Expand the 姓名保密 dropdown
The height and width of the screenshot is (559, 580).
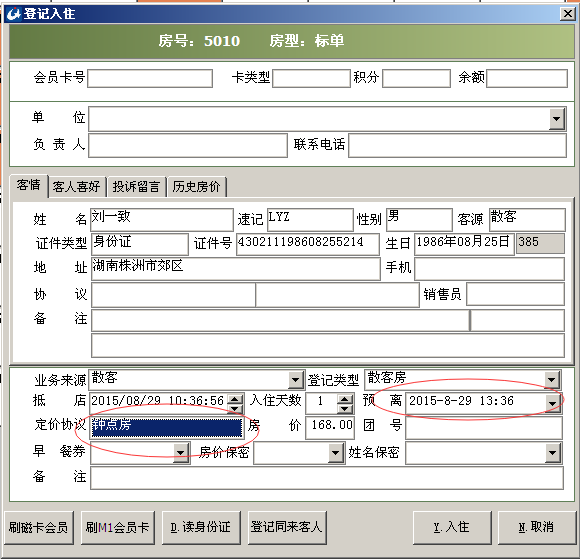pyautogui.click(x=552, y=452)
